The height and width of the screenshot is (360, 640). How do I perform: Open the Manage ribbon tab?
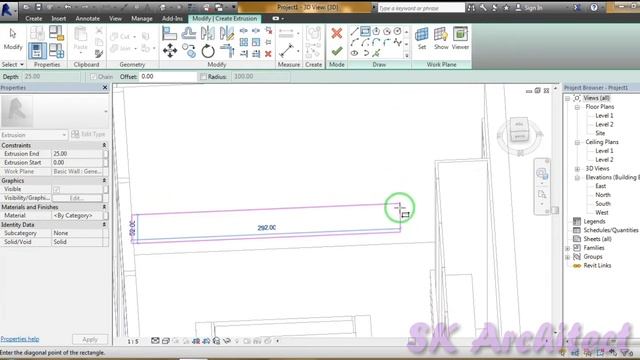click(142, 18)
